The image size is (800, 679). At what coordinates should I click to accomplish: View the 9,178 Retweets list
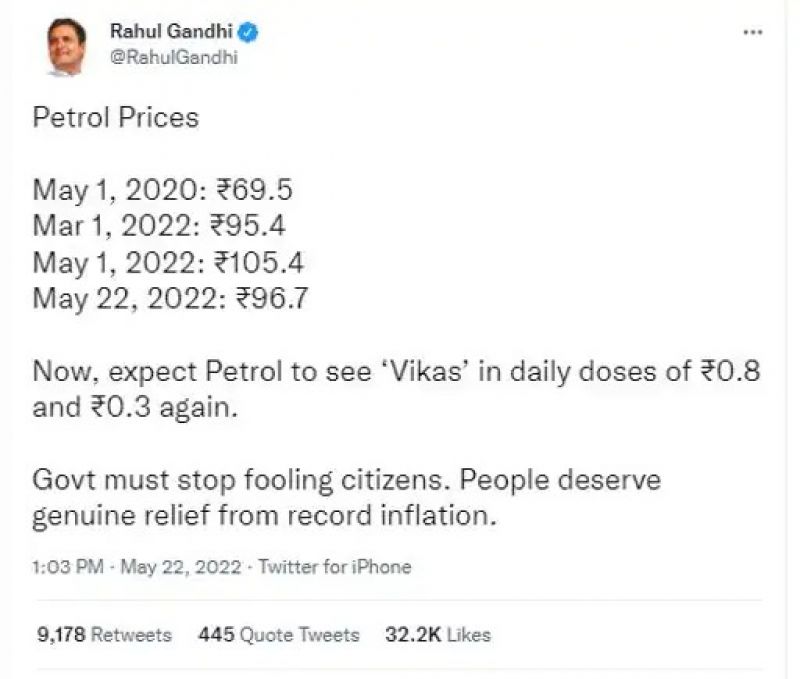(x=103, y=634)
